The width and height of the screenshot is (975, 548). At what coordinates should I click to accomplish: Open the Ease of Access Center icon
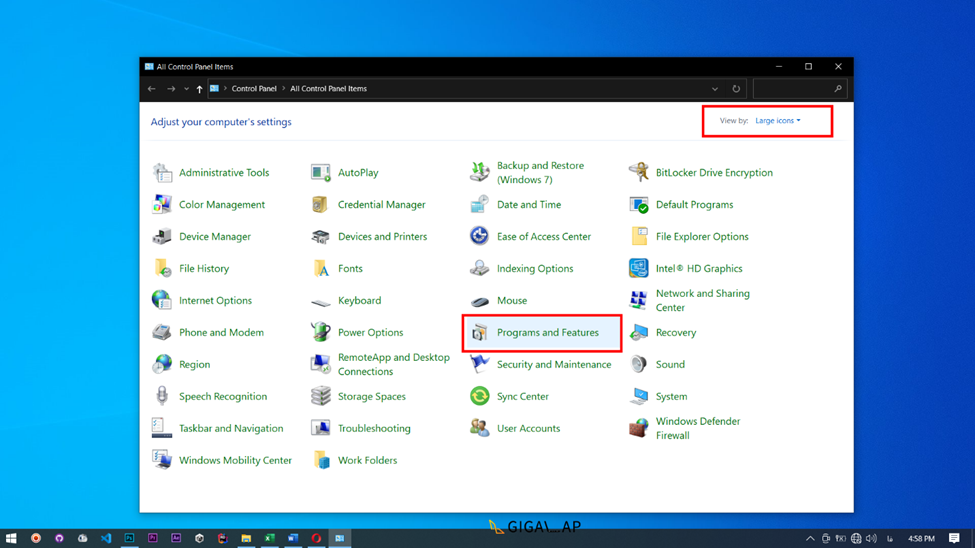coord(479,236)
